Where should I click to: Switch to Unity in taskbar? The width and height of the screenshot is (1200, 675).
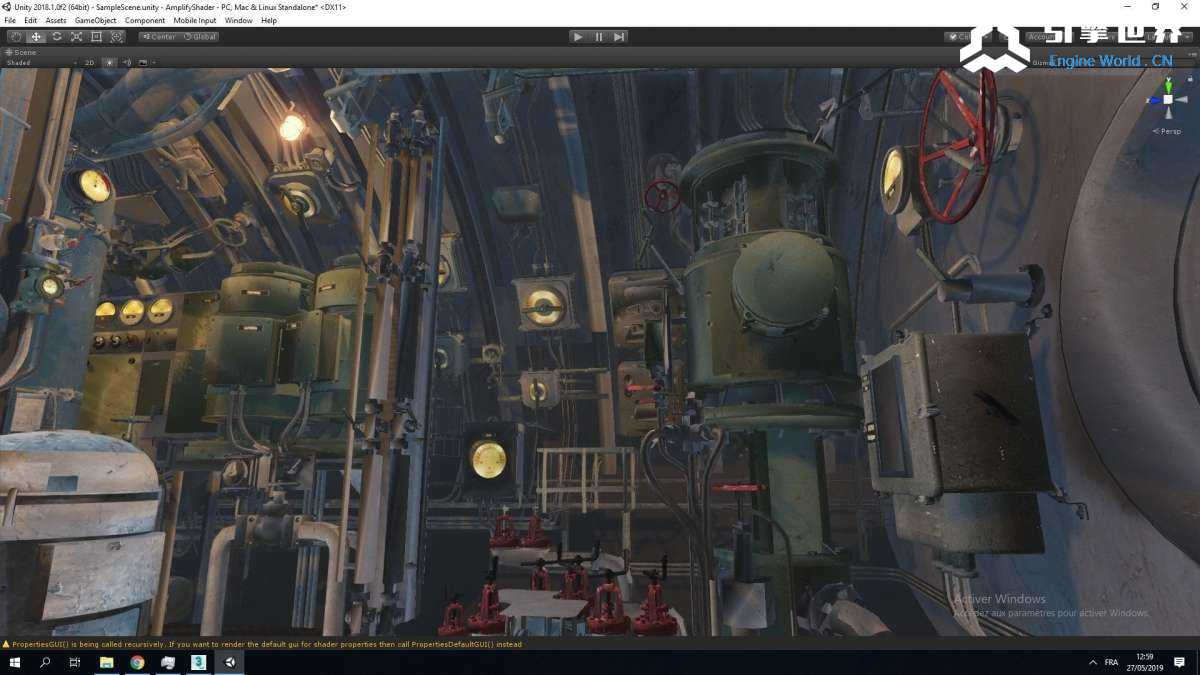coord(230,662)
